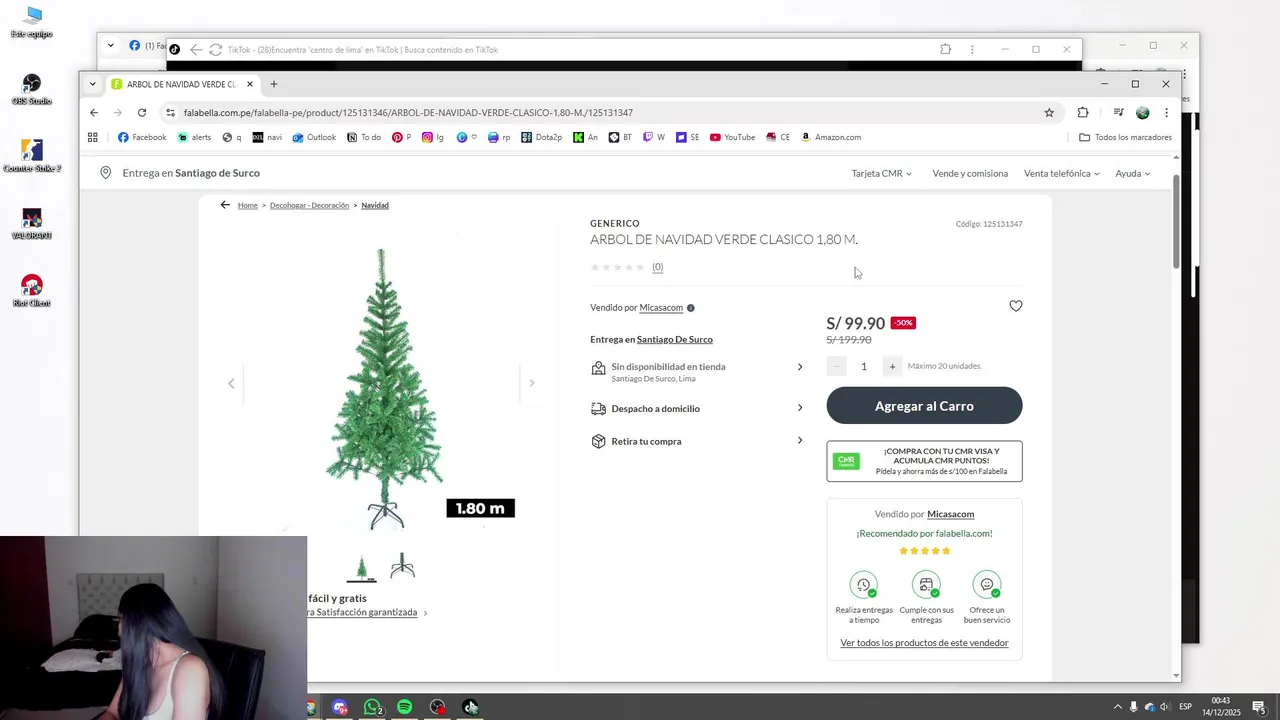Open the (0) reviews count link
This screenshot has width=1280, height=720.
[657, 267]
